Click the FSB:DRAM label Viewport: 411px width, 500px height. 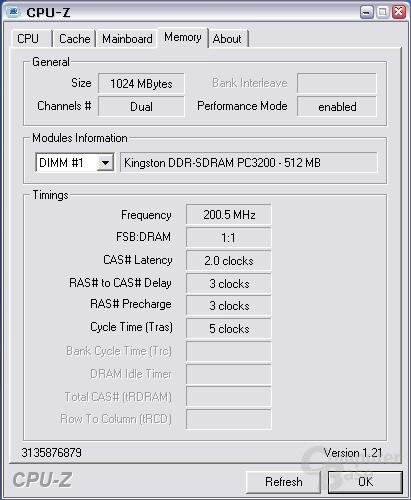(143, 237)
